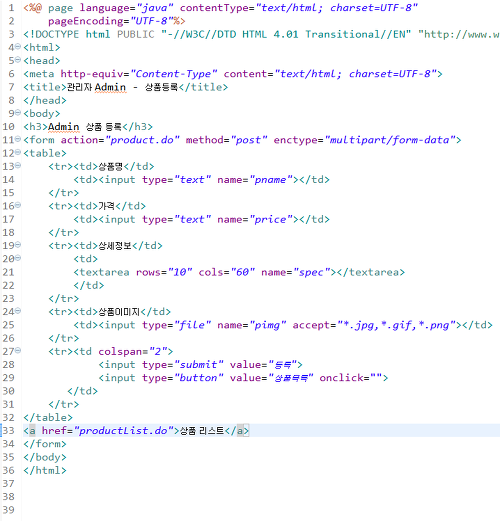Image resolution: width=500 pixels, height=521 pixels.
Task: Collapse the fold marker on line 24
Action: point(18,311)
